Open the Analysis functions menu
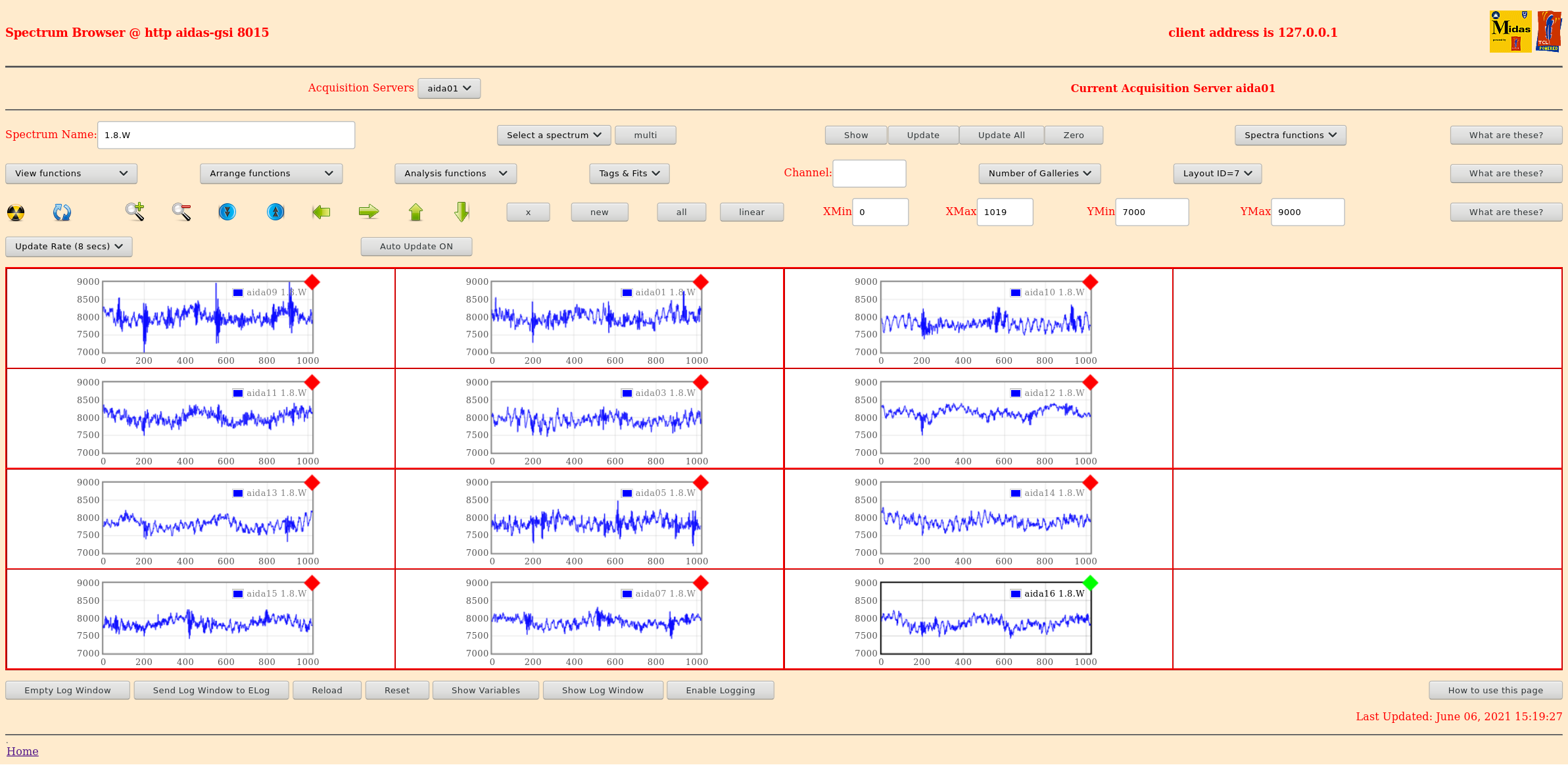This screenshot has height=765, width=1568. click(x=455, y=174)
